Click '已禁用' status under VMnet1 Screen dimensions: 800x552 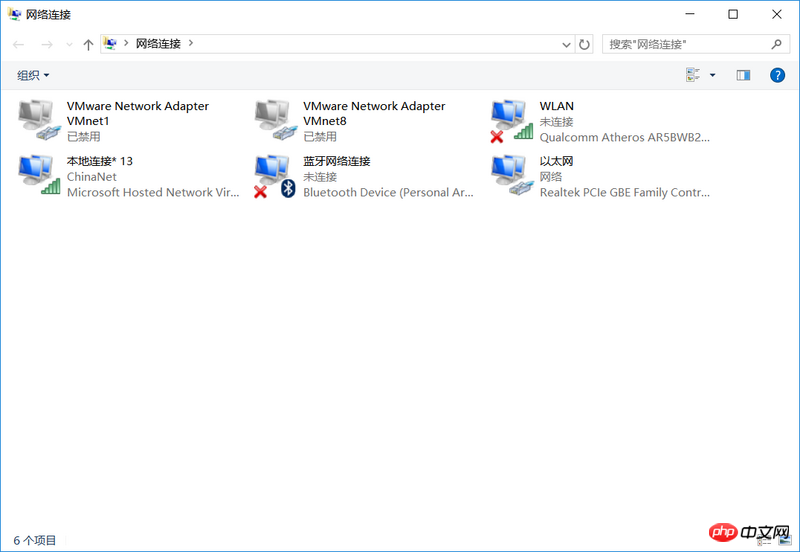(84, 137)
